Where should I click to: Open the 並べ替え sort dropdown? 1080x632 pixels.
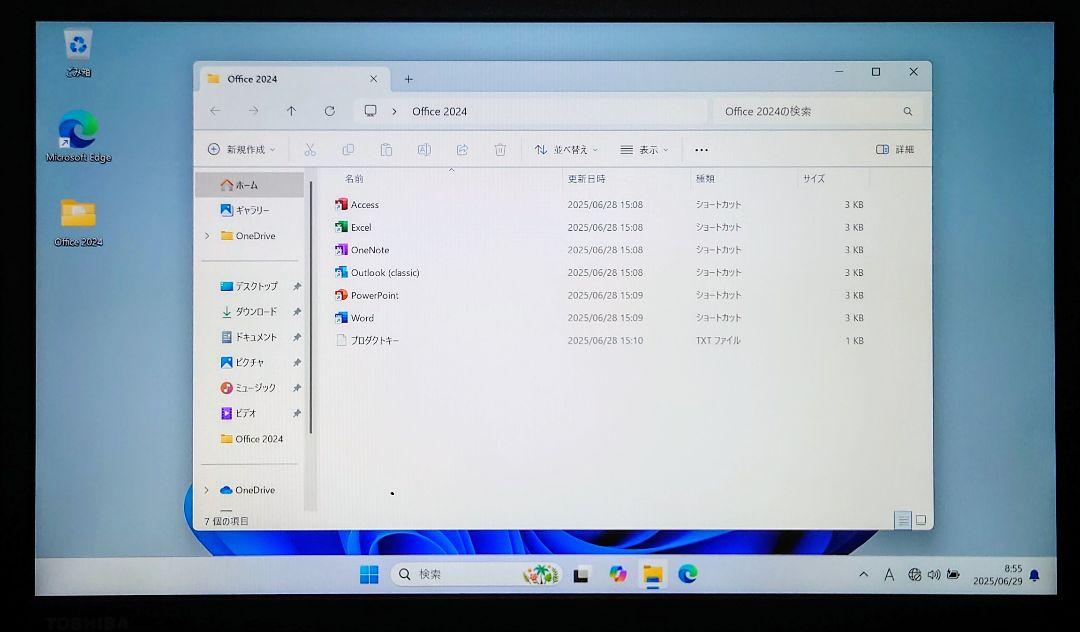pyautogui.click(x=567, y=149)
